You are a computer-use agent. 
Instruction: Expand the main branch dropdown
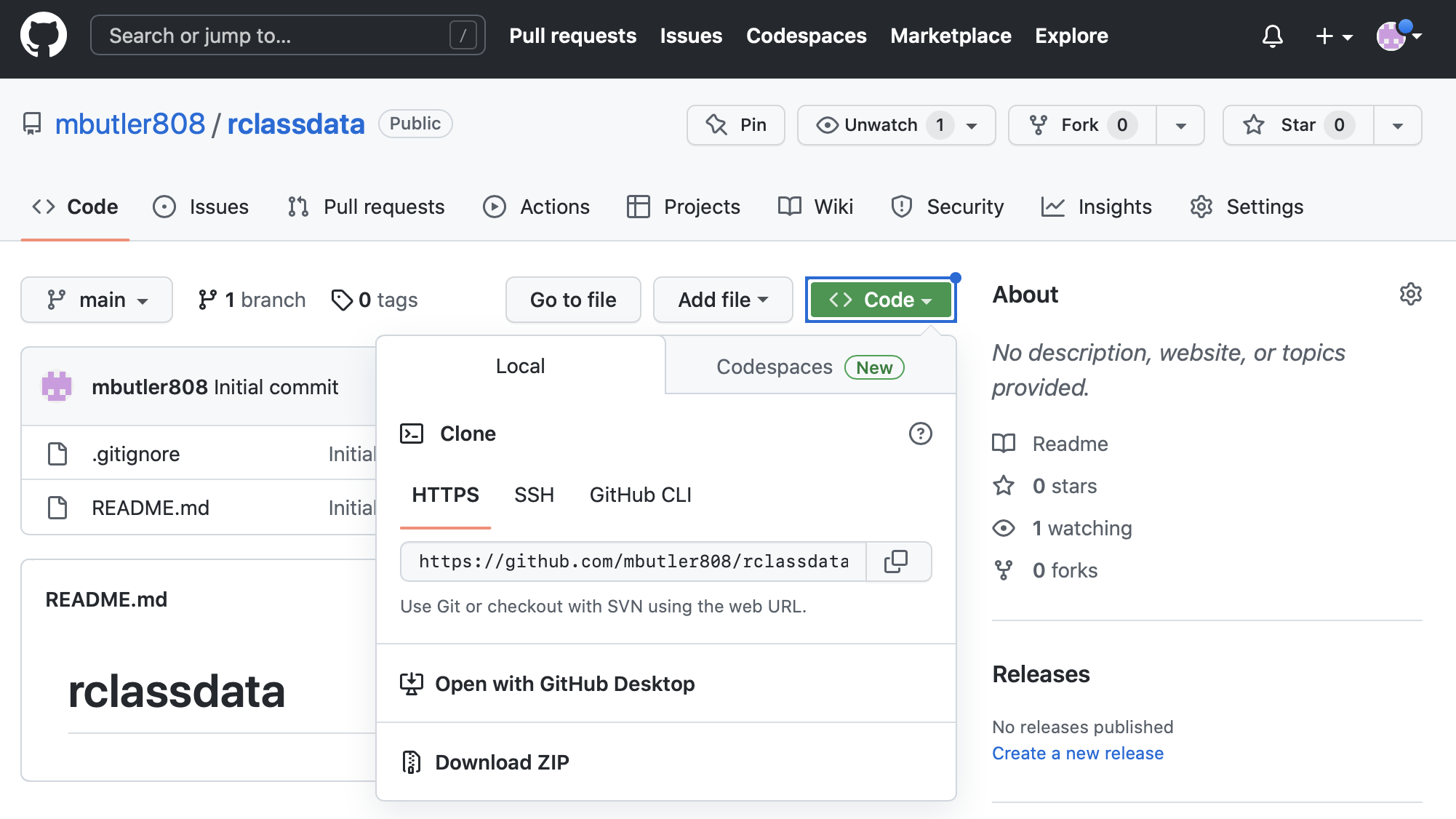[x=97, y=300]
